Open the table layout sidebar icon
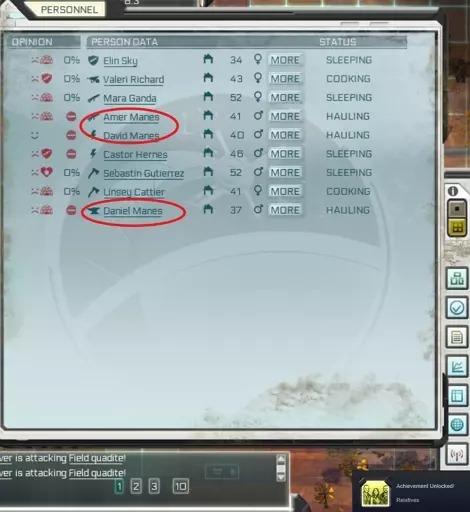 click(457, 396)
